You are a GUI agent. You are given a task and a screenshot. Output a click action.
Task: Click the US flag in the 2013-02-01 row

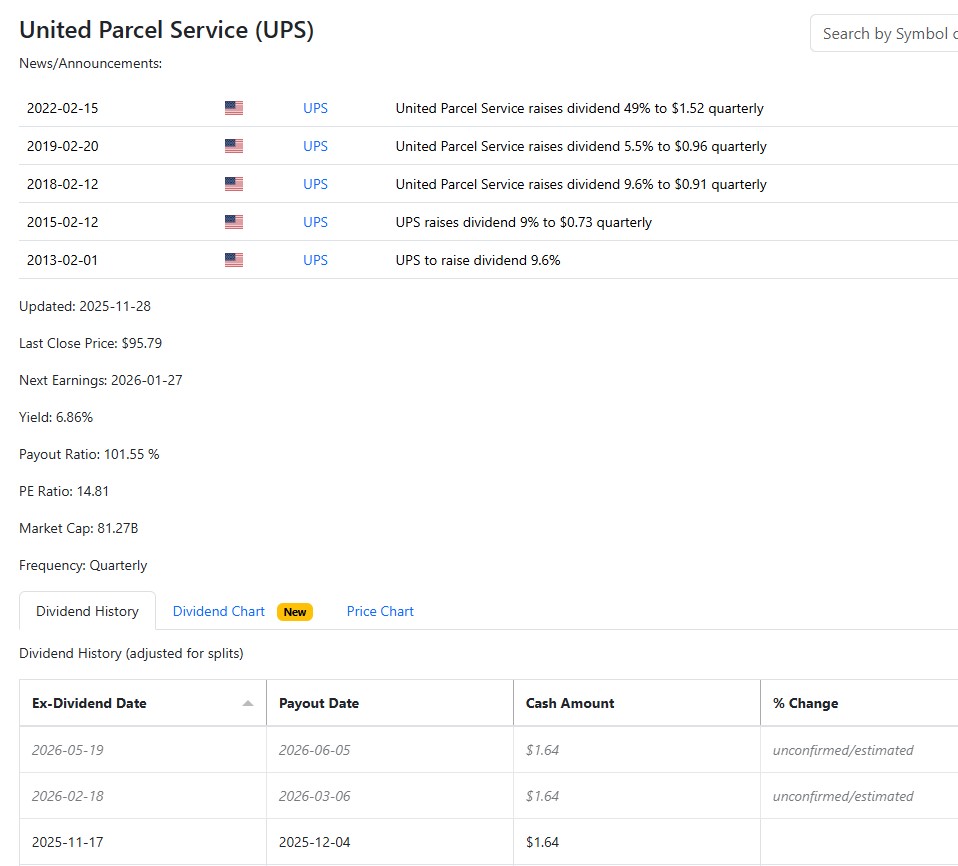[x=234, y=260]
